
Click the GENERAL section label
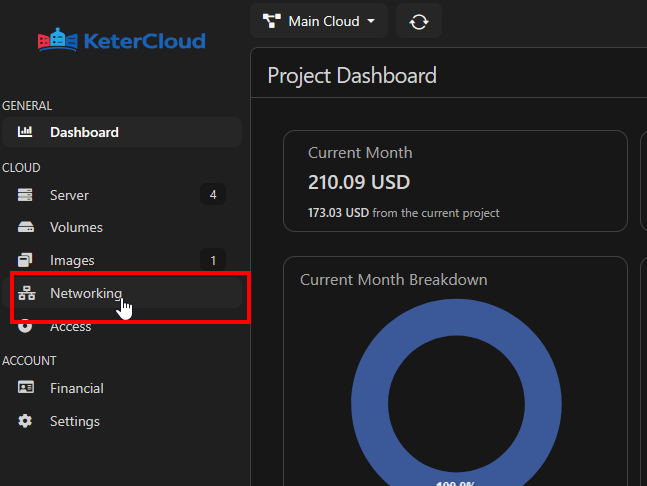pyautogui.click(x=27, y=106)
